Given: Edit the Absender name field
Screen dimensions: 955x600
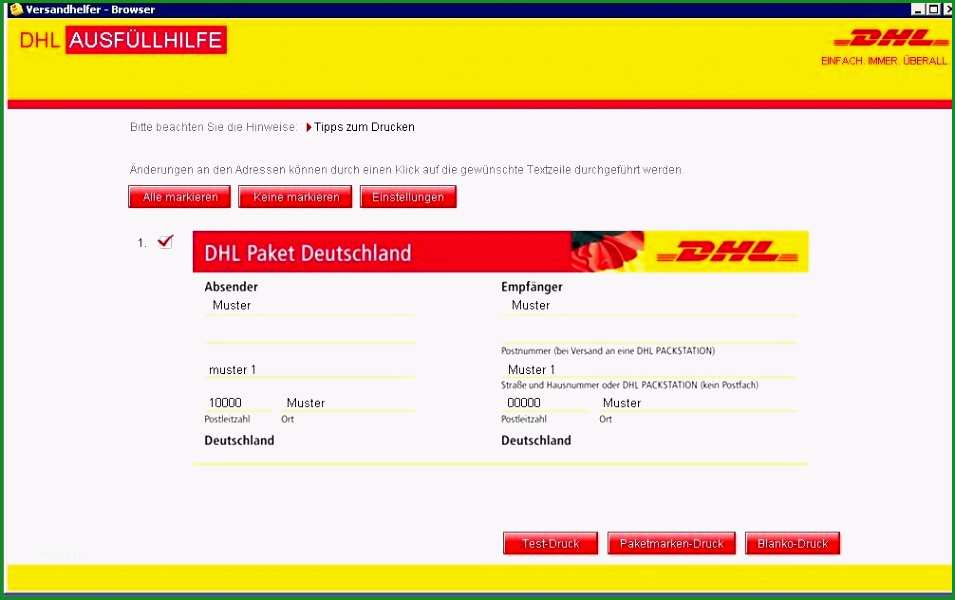Looking at the screenshot, I should 310,306.
